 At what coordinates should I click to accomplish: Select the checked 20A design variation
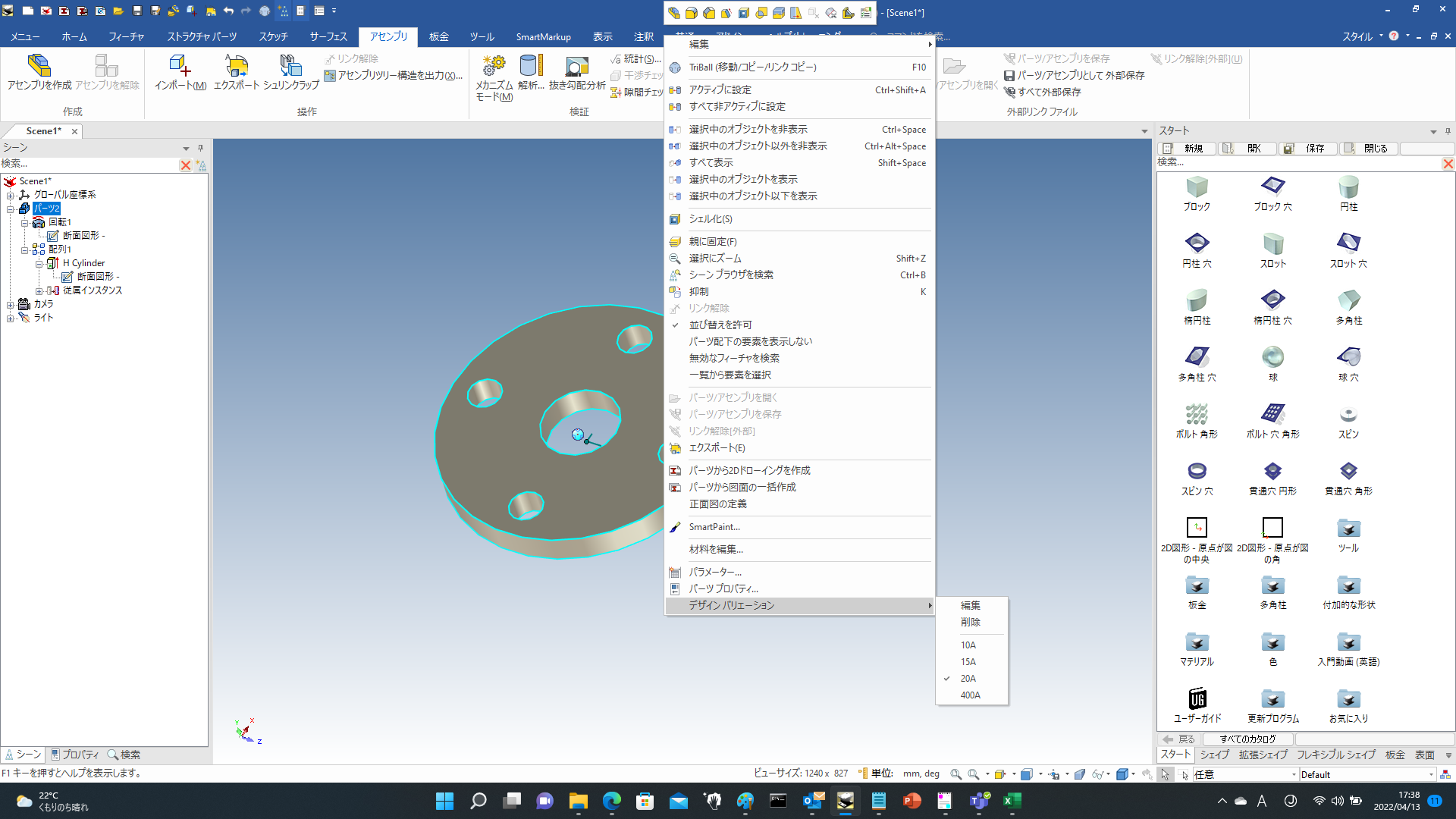968,679
